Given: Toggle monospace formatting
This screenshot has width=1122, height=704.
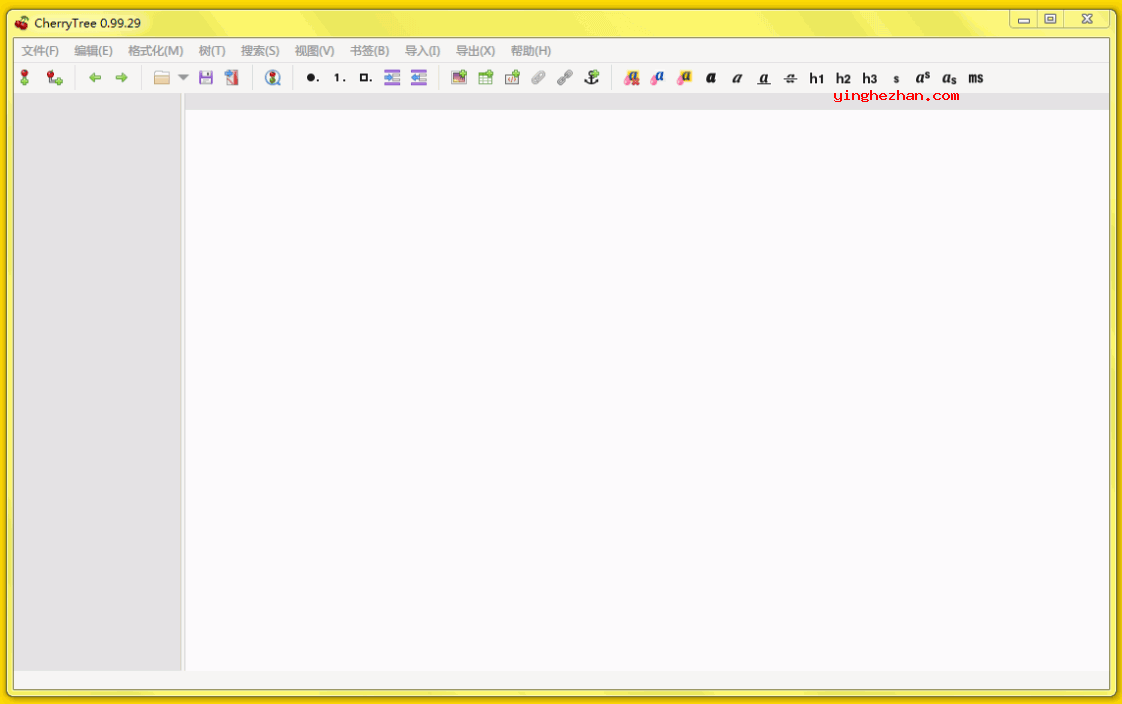Looking at the screenshot, I should tap(976, 78).
